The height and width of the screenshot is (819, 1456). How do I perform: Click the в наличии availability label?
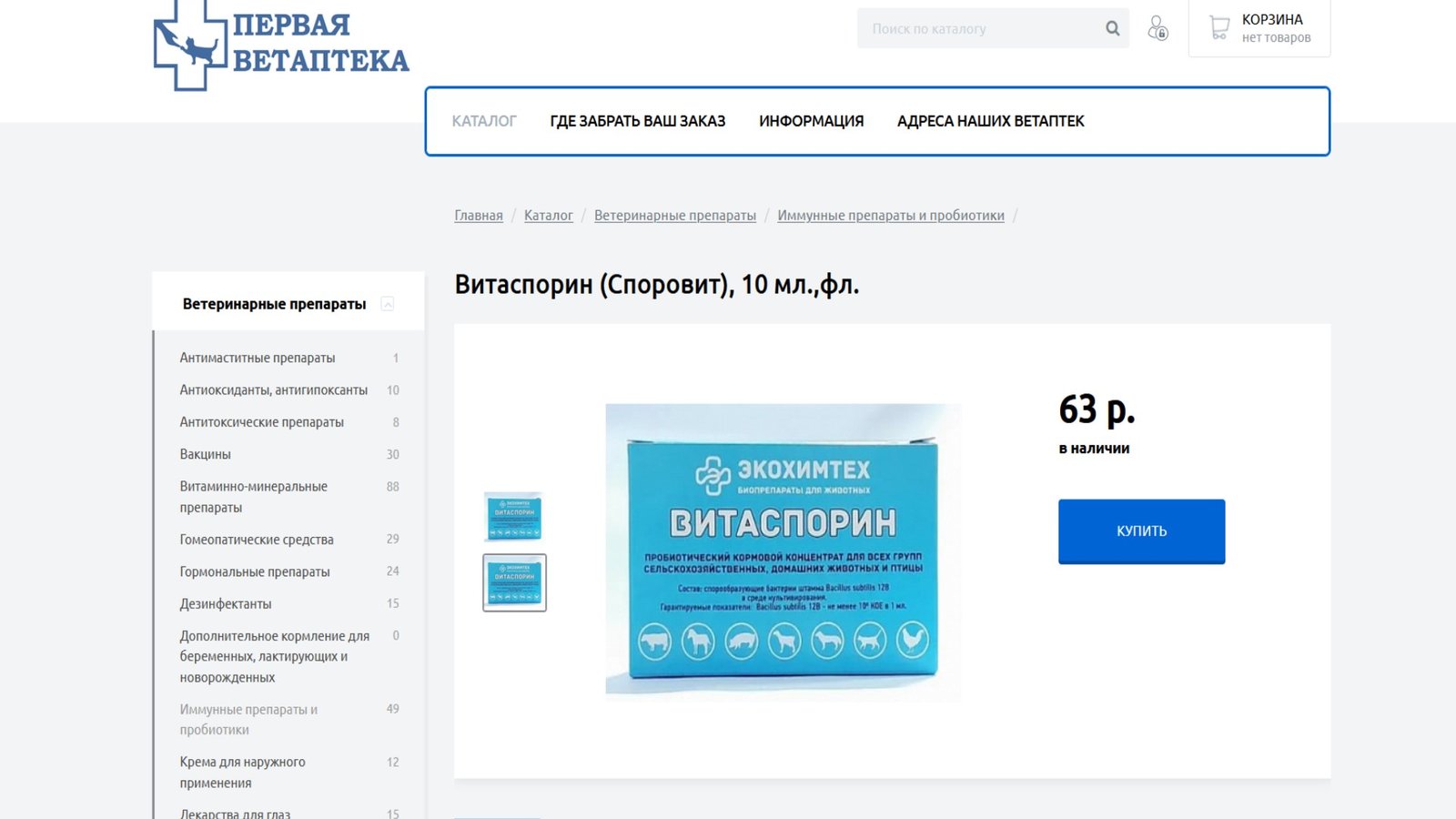1094,449
